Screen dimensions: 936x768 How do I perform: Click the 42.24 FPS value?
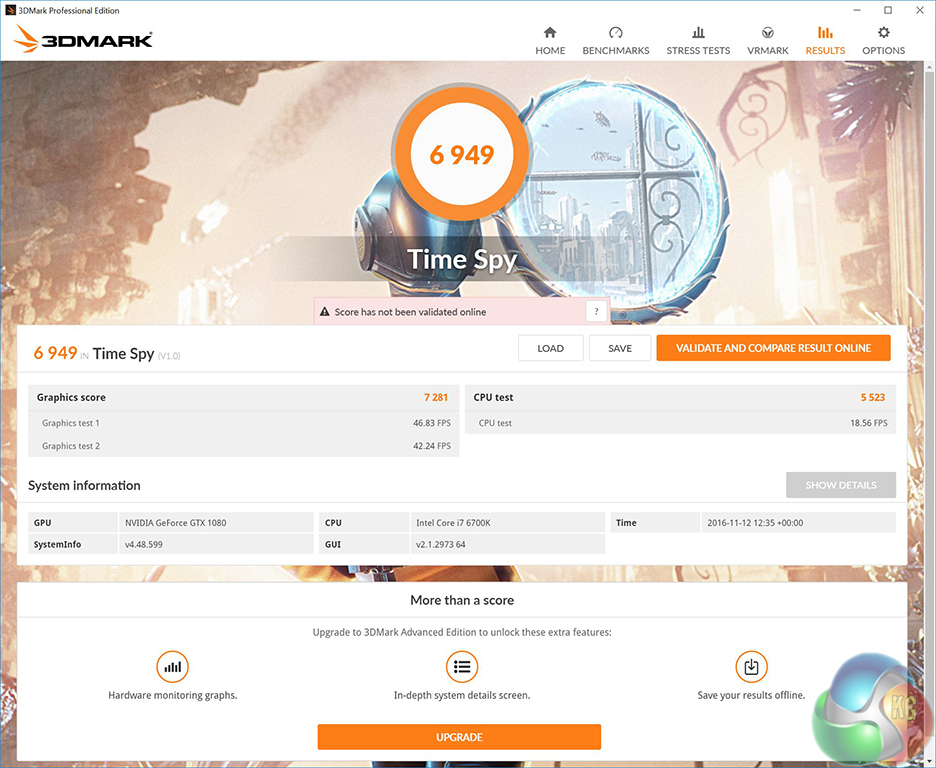(x=432, y=446)
